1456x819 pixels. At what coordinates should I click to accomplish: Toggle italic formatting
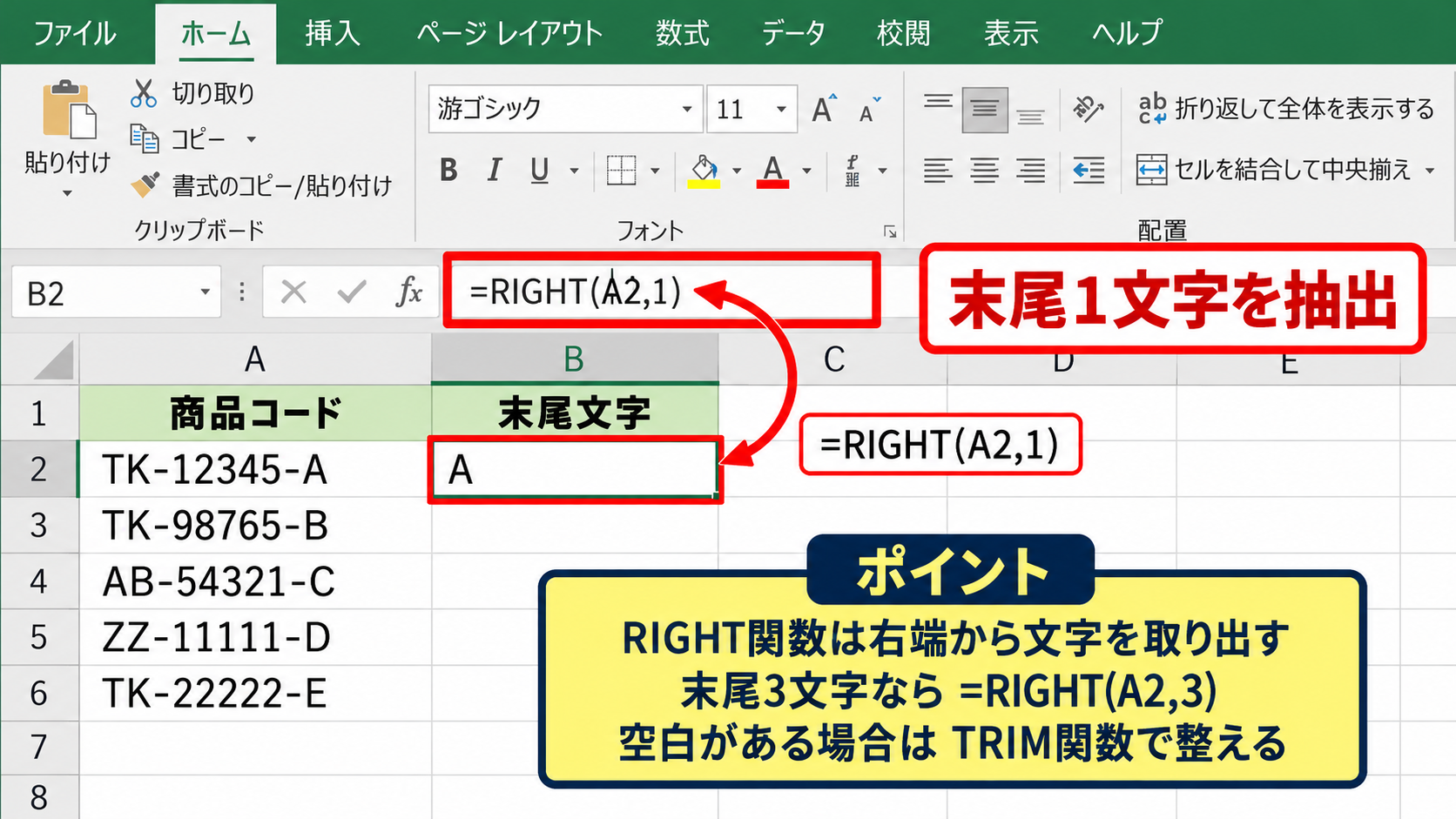tap(494, 170)
